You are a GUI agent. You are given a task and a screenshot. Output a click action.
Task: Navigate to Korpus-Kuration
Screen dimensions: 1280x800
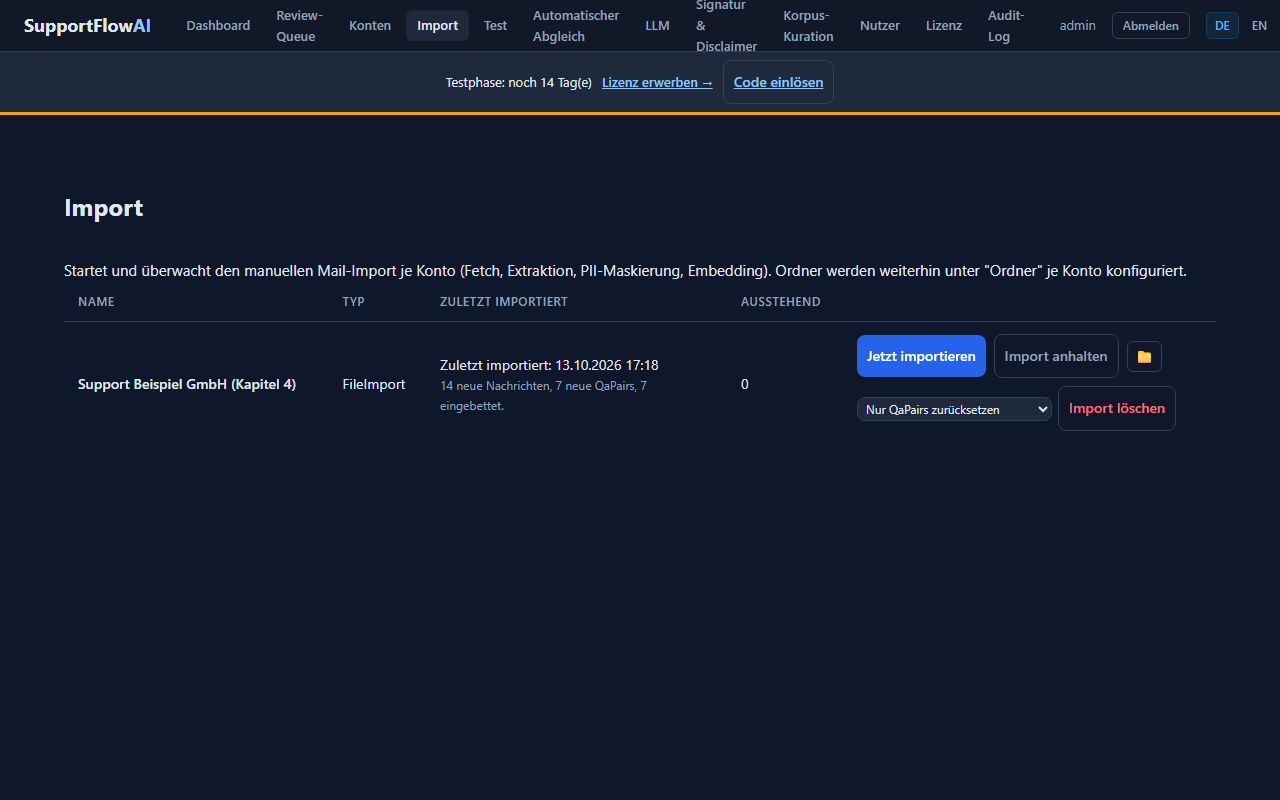click(x=808, y=26)
